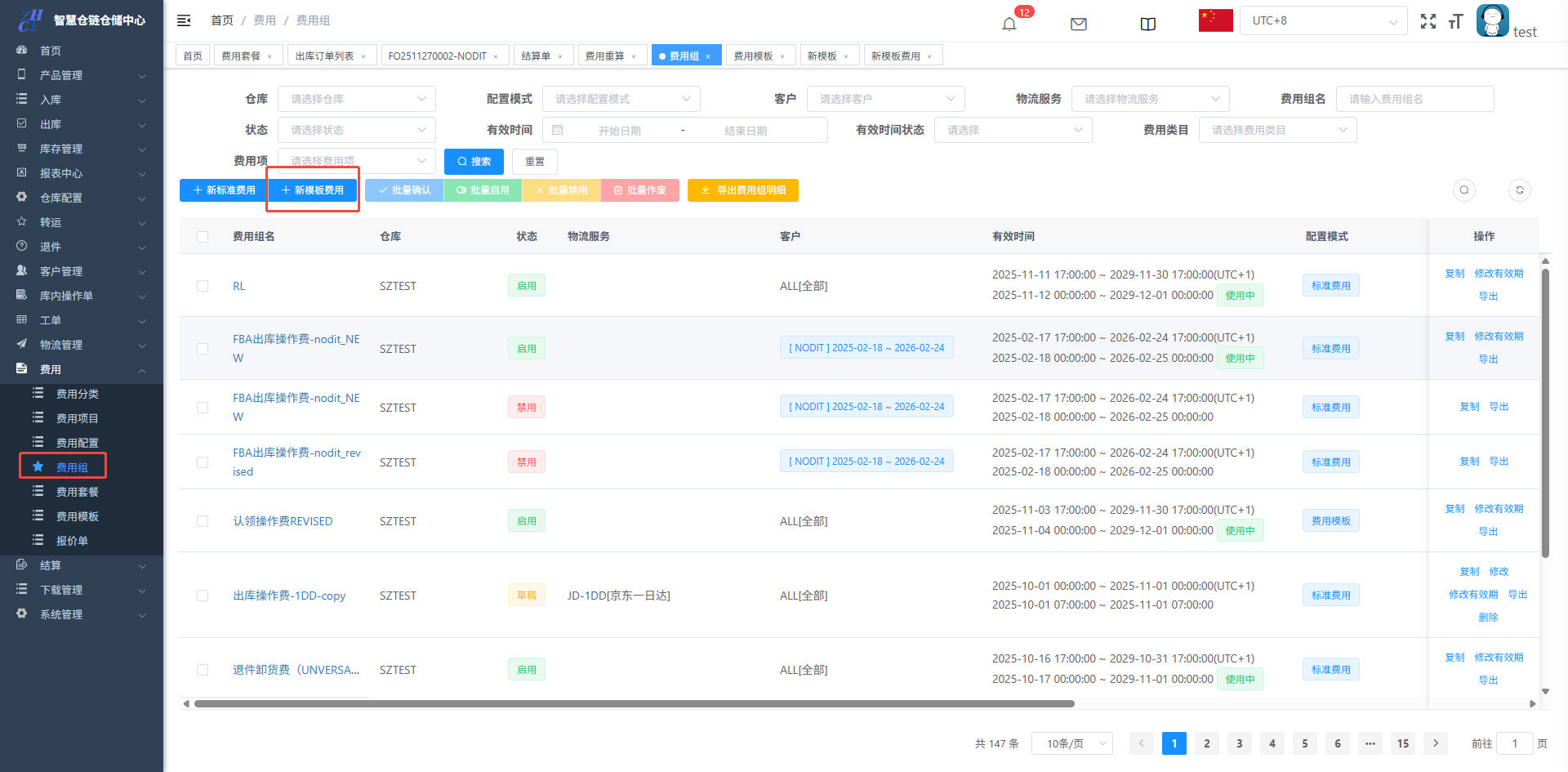Toggle the select-all checkbox in table header
Screen dimensions: 1568x772
pyautogui.click(x=203, y=237)
